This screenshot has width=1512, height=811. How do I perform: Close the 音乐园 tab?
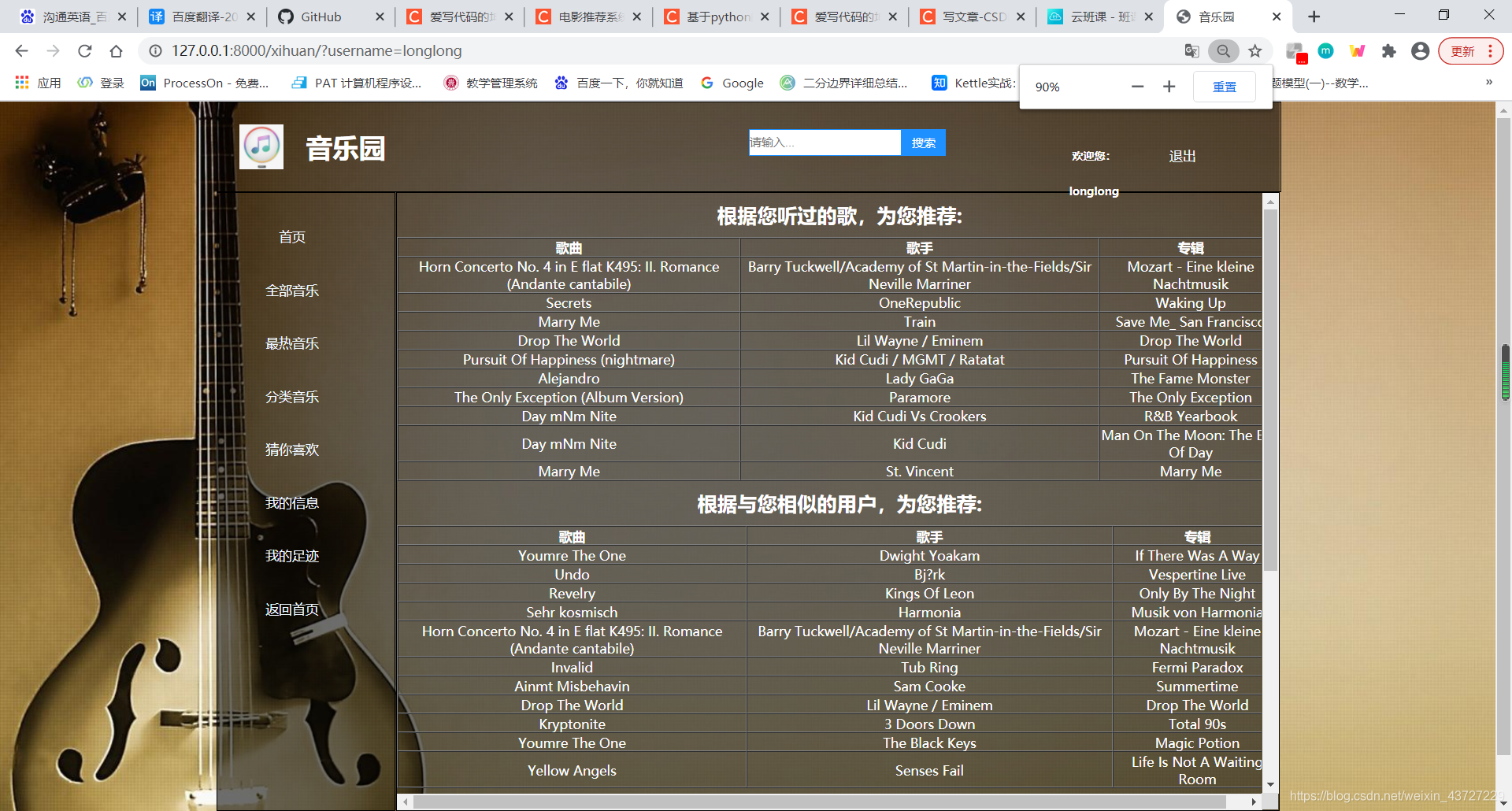tap(1277, 17)
